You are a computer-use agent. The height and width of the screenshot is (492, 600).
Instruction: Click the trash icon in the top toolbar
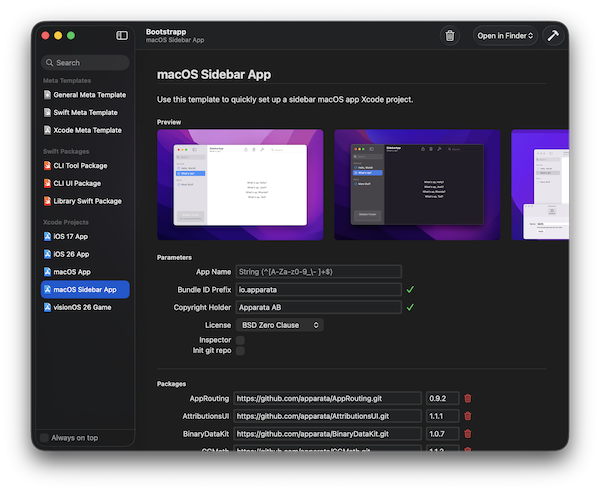coord(450,36)
